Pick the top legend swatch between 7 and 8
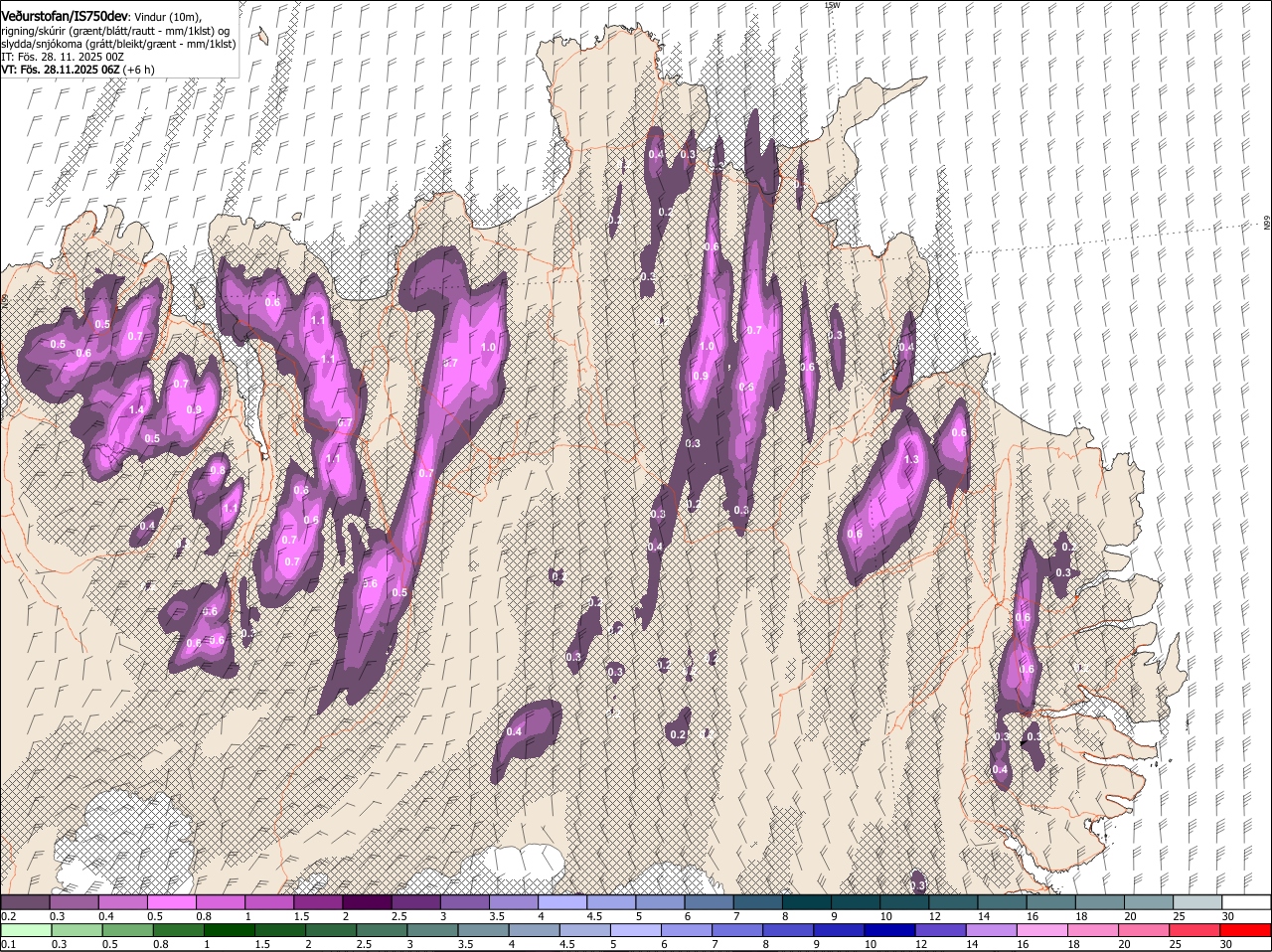1272x952 pixels. 757,902
